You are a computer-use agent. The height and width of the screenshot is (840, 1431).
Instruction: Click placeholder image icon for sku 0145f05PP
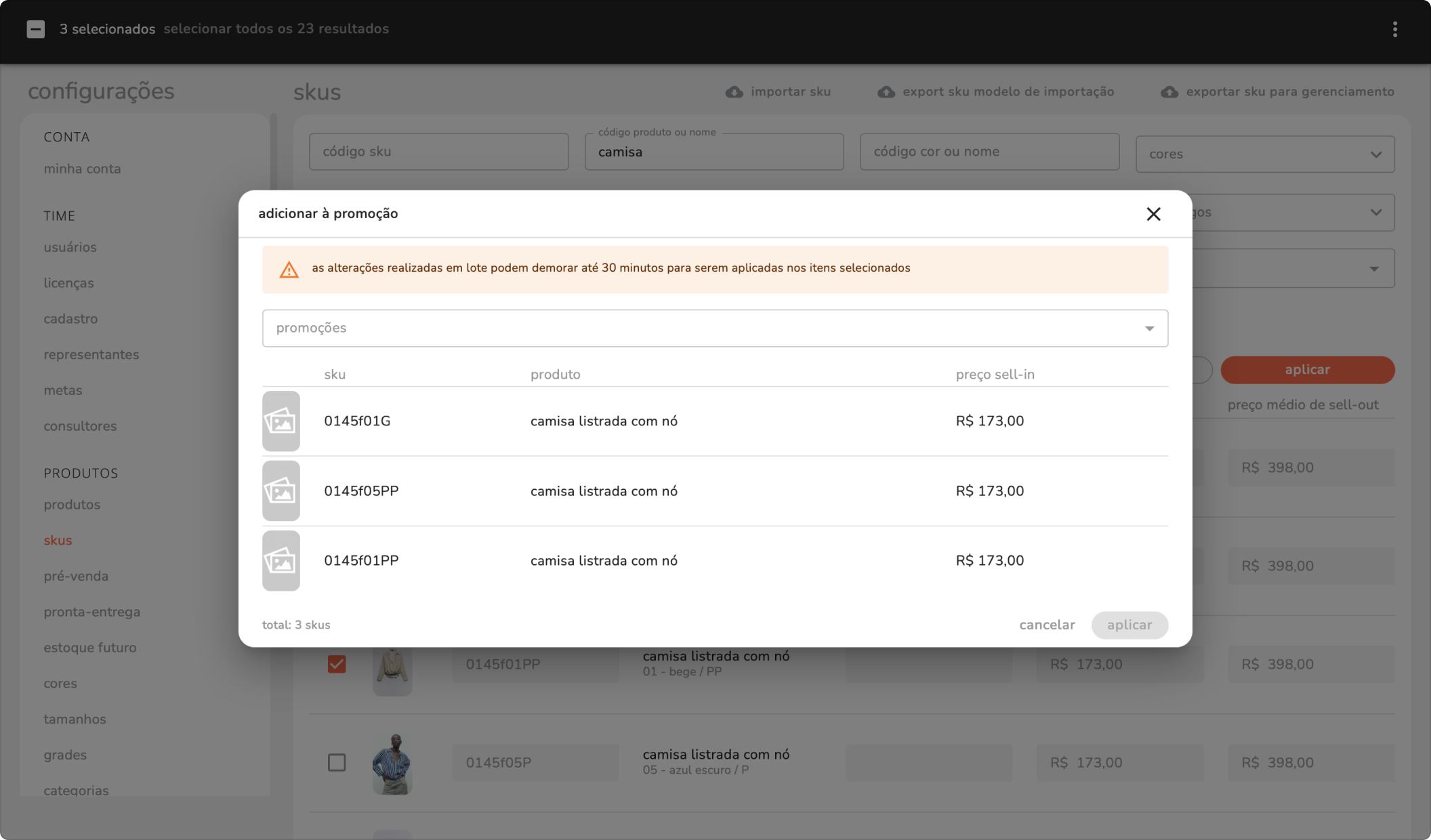(281, 491)
